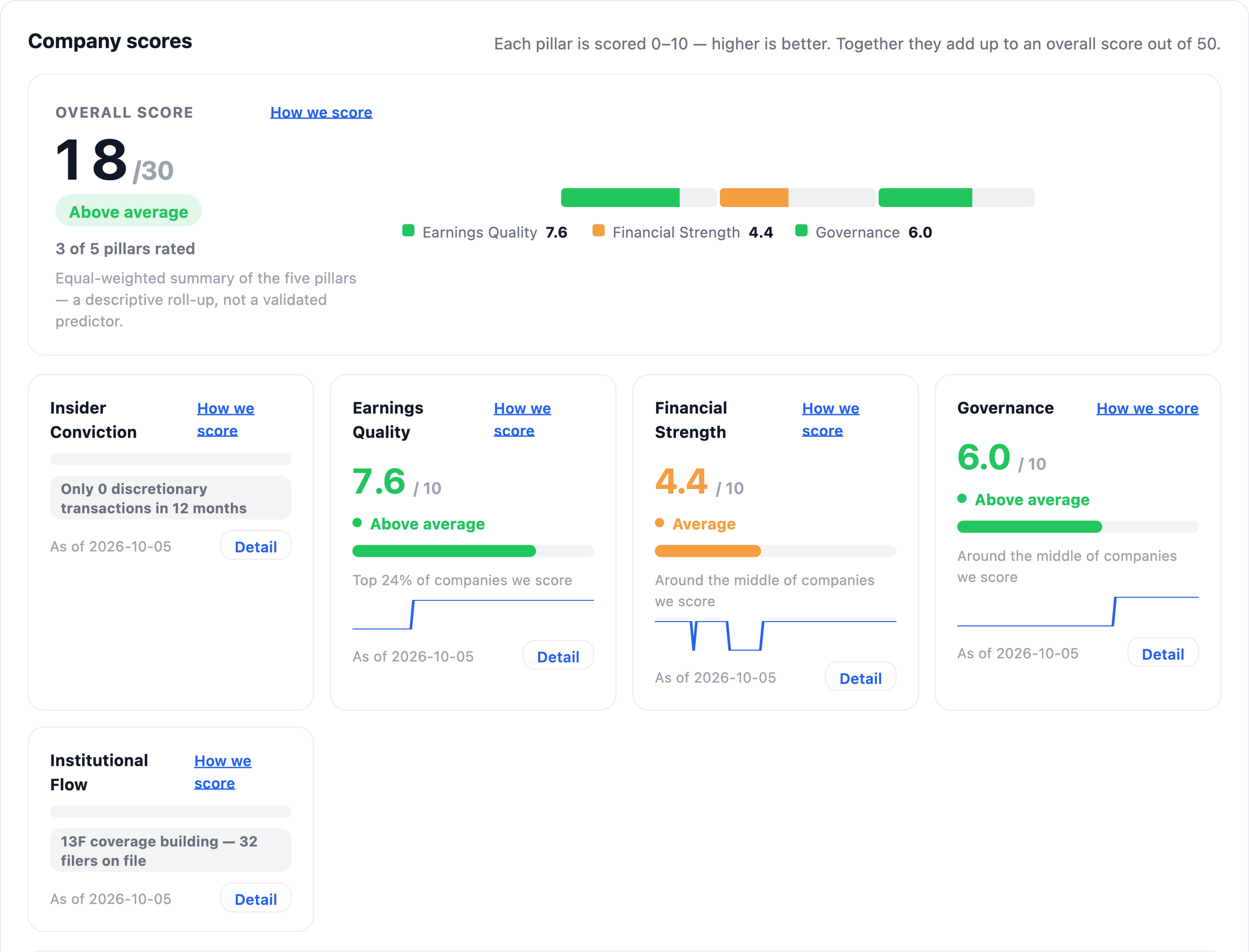Click the Institutional Flow card title

click(99, 773)
